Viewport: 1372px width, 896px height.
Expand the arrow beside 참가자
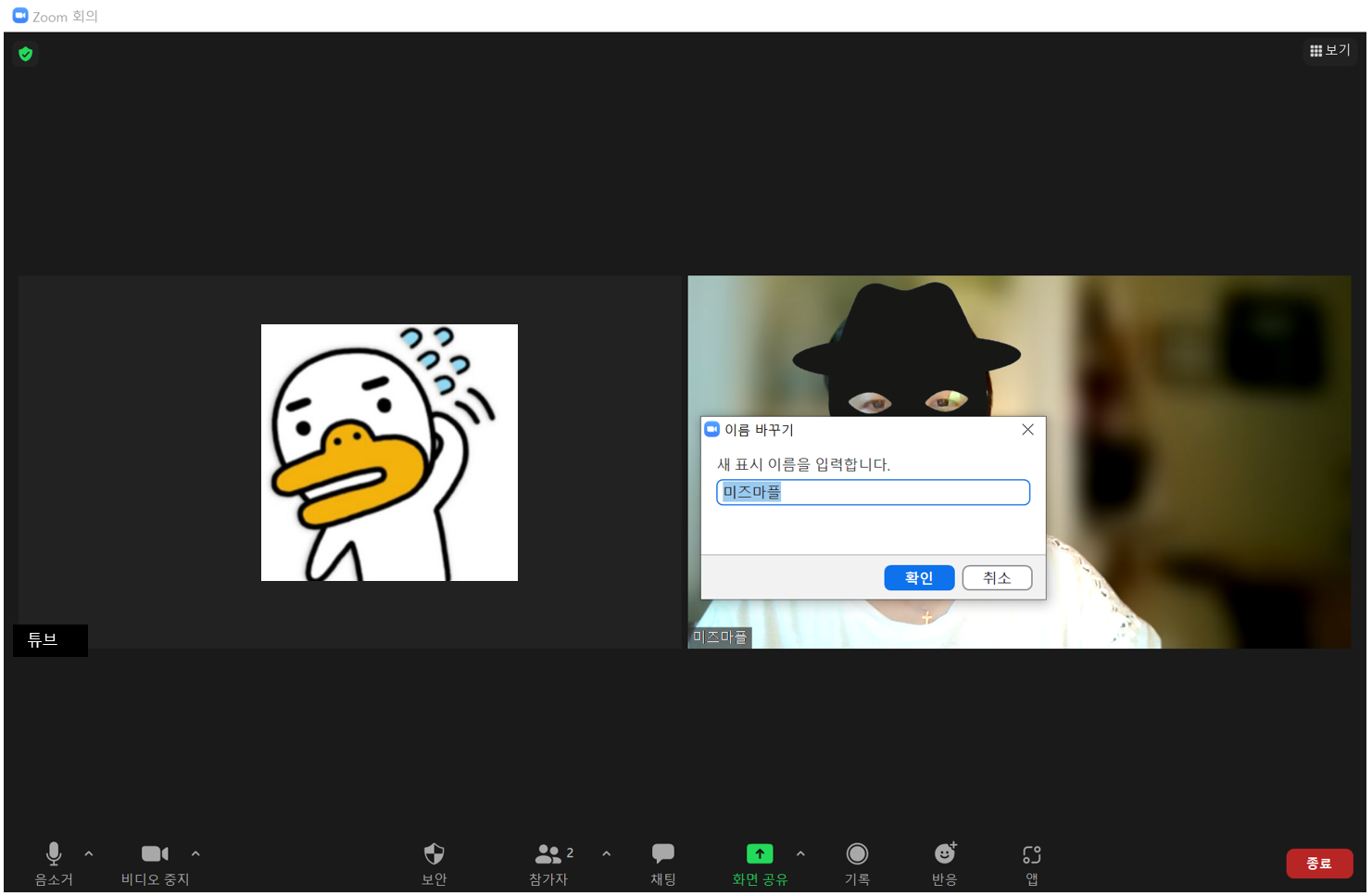[607, 853]
